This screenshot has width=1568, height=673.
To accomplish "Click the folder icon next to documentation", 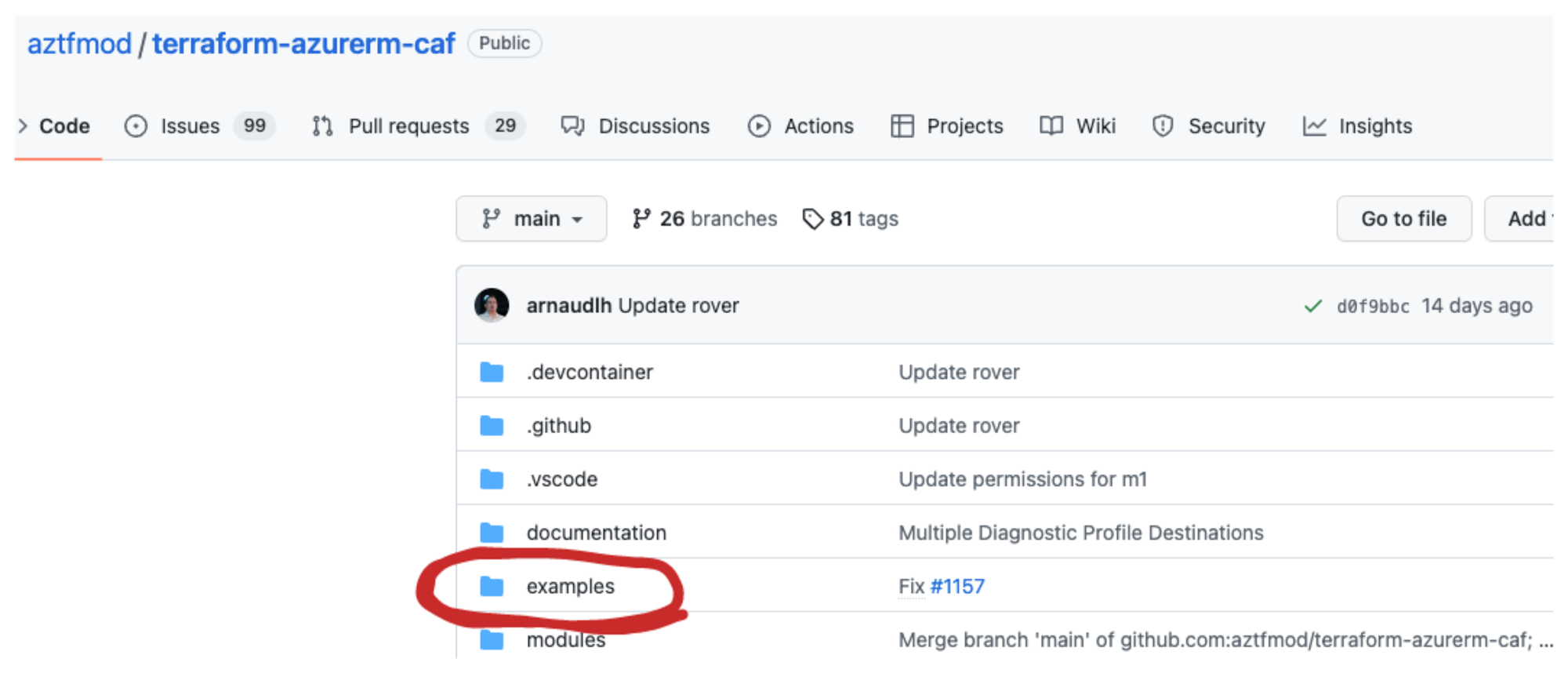I will 492,532.
